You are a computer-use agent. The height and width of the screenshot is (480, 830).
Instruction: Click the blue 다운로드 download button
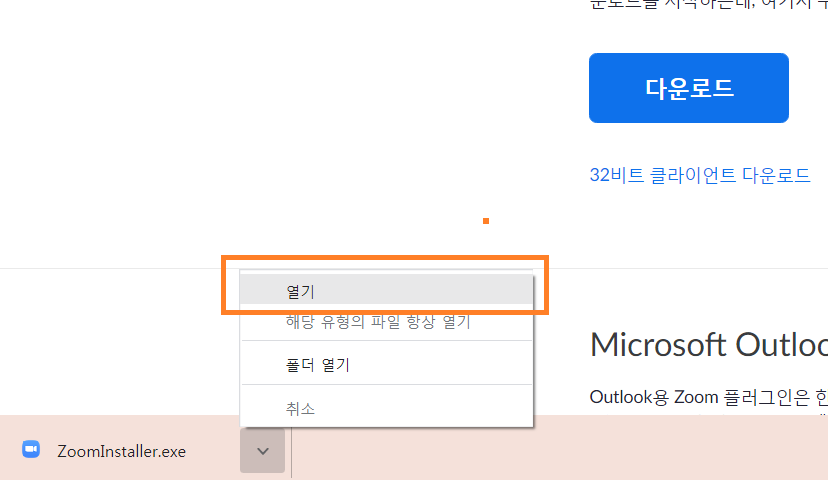click(689, 88)
